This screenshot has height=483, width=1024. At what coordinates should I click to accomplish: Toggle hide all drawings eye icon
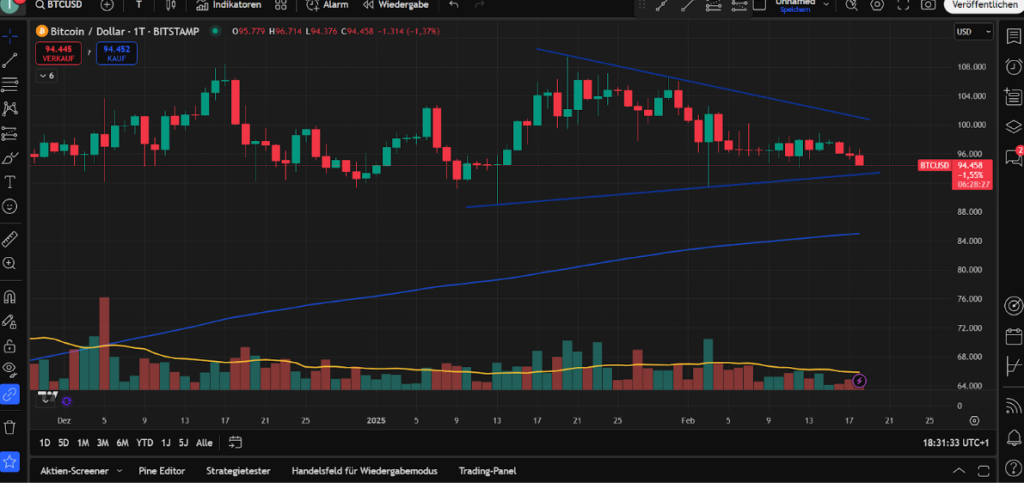(10, 369)
